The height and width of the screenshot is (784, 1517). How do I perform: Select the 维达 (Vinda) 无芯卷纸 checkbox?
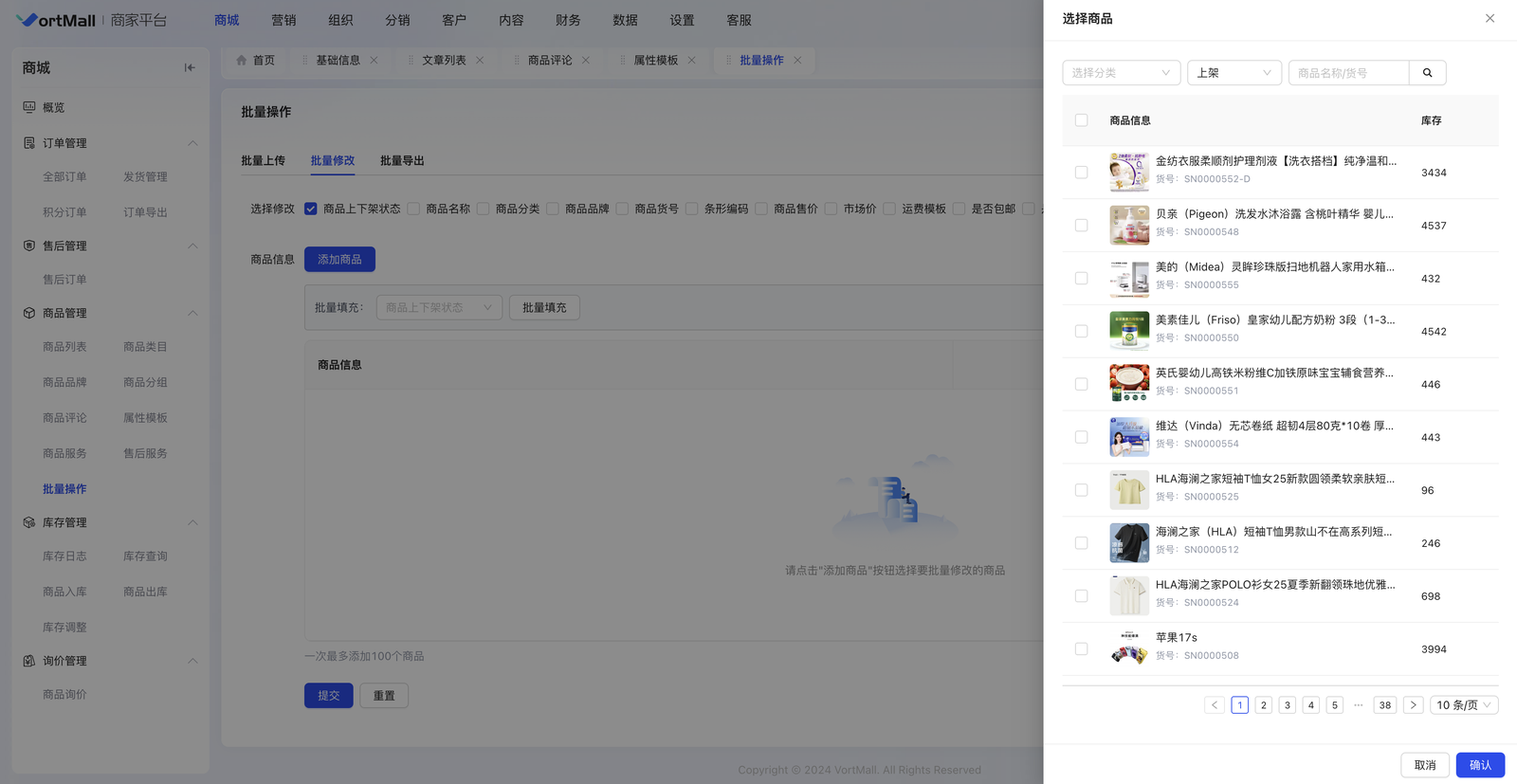1081,437
